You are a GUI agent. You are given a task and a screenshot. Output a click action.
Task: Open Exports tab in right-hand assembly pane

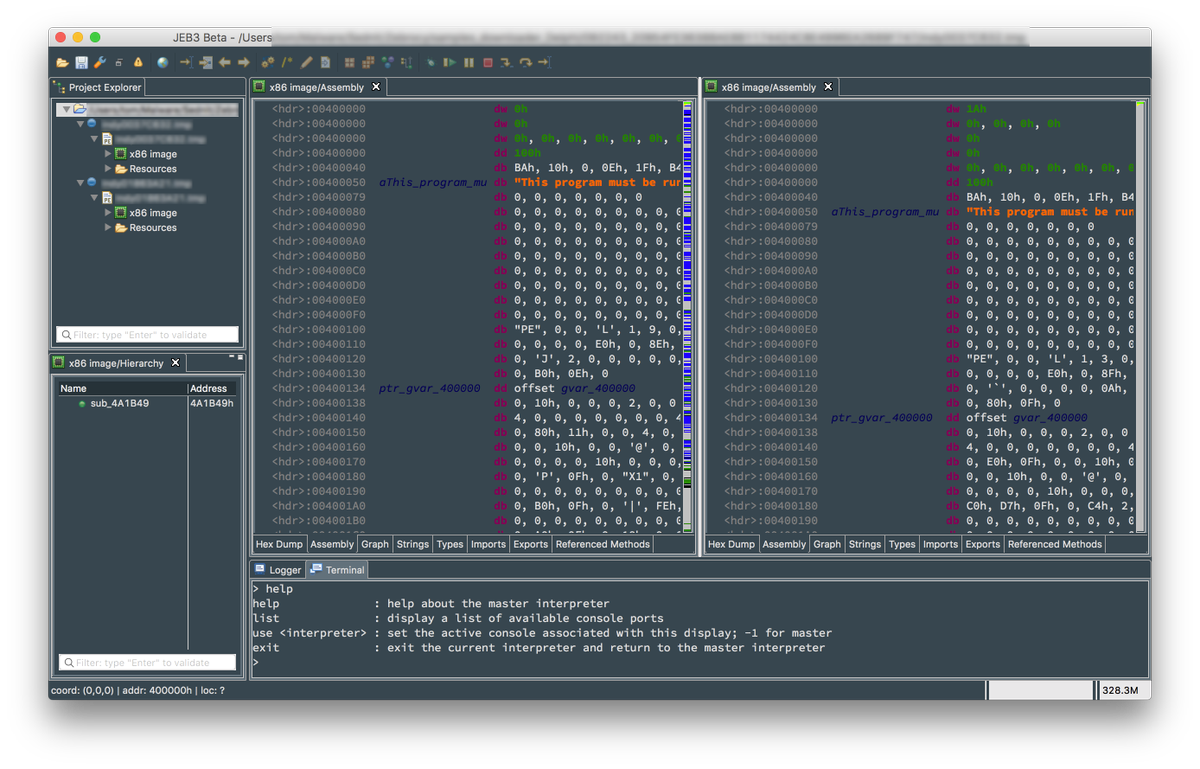tap(982, 544)
